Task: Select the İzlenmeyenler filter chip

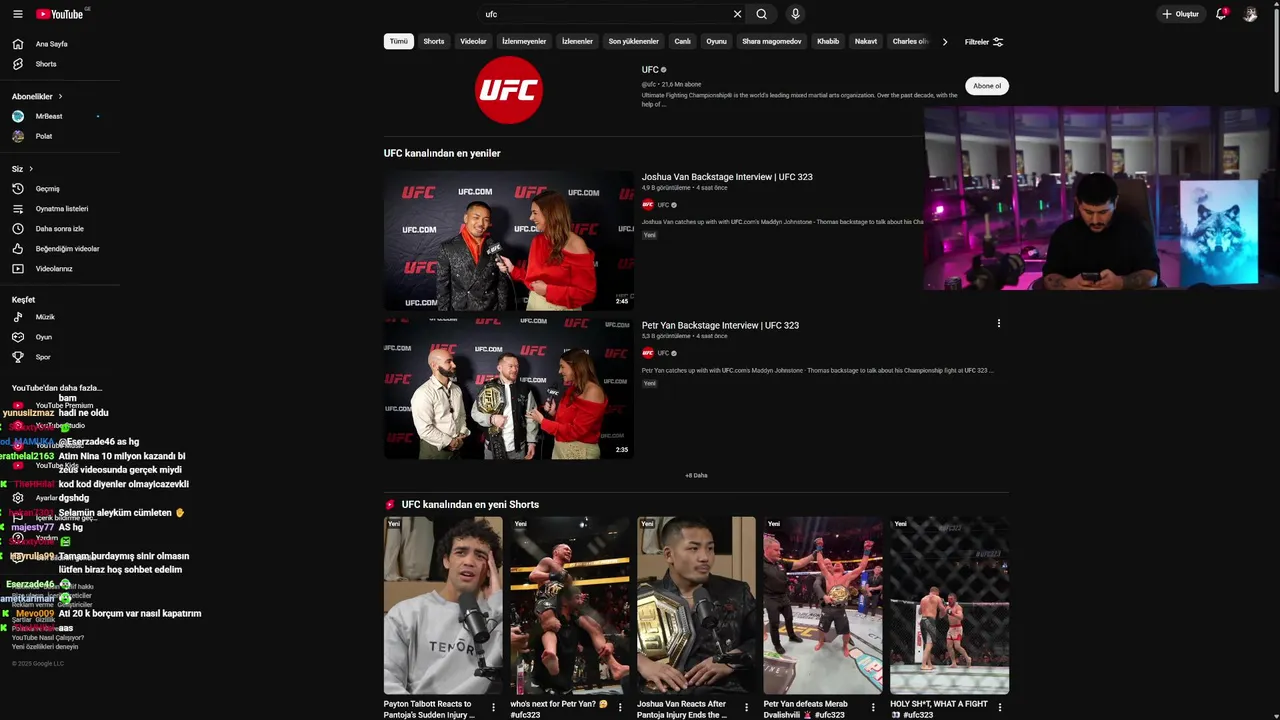Action: [x=524, y=41]
